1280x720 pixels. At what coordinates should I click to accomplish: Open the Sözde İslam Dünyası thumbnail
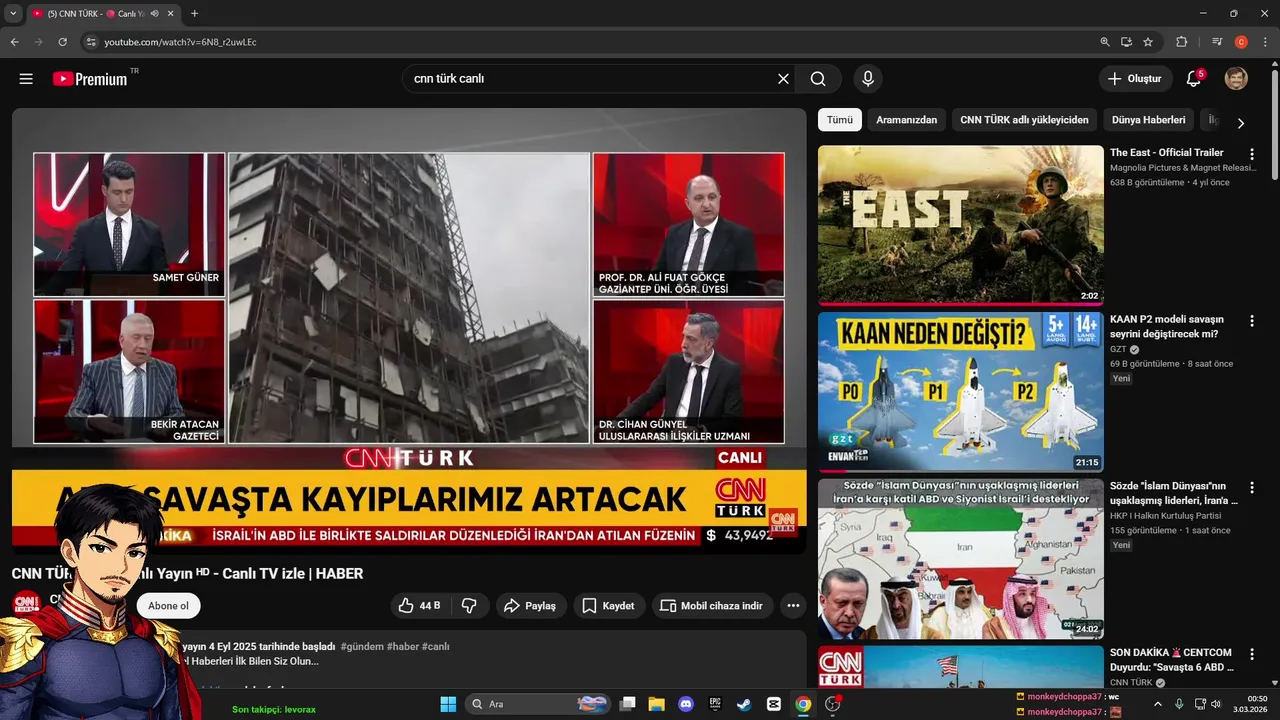(961, 559)
